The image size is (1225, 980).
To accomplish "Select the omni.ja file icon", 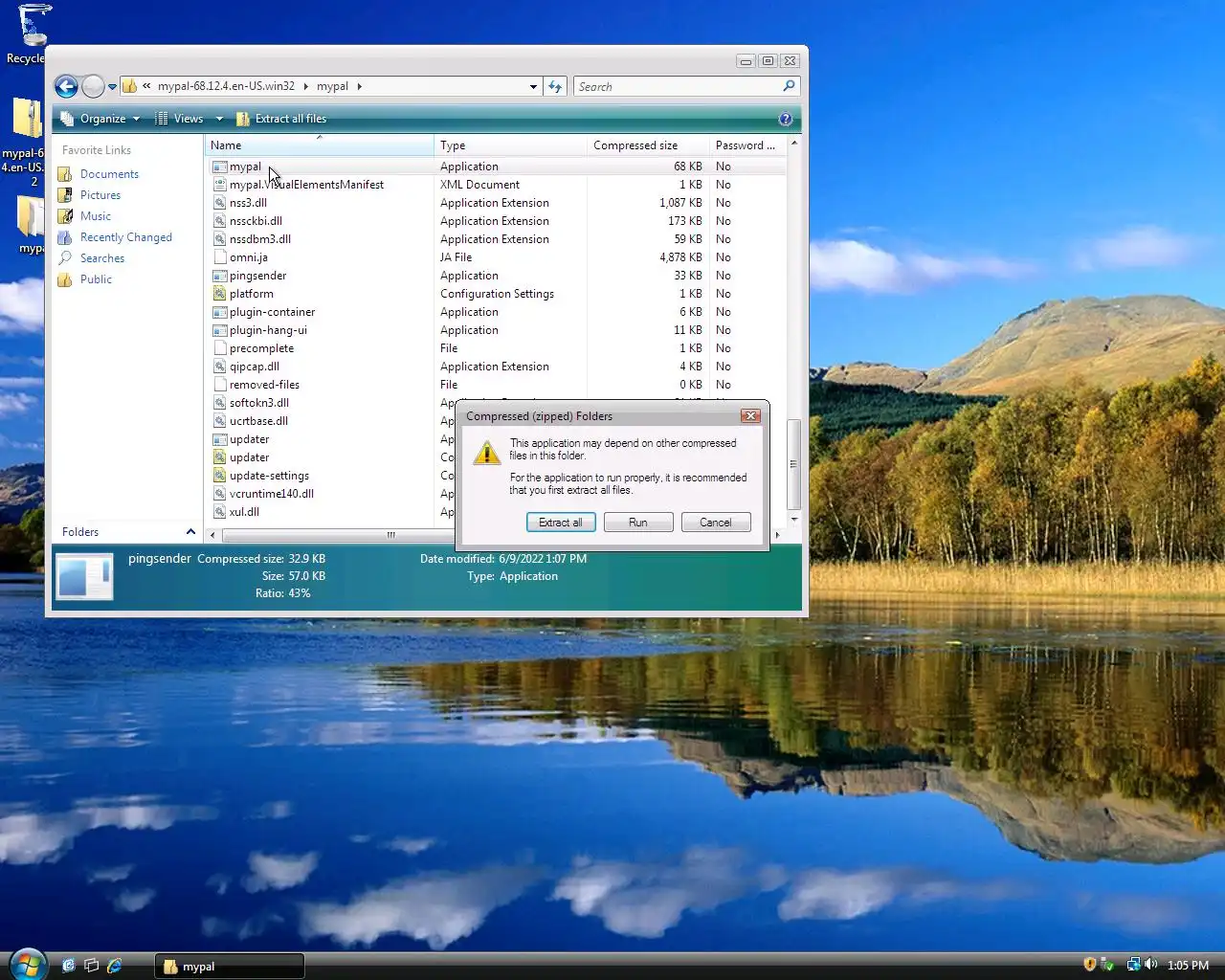I will coord(220,257).
